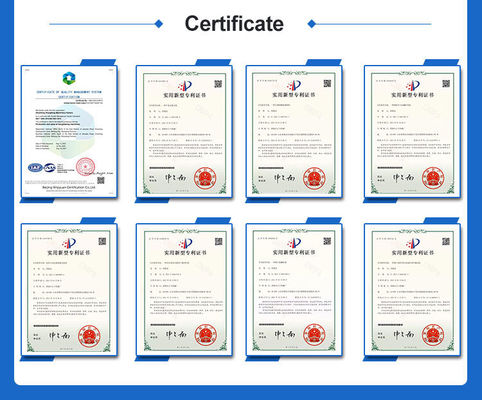Click QR code on the quality management certificate
Image resolution: width=482 pixels, height=400 pixels.
click(101, 180)
